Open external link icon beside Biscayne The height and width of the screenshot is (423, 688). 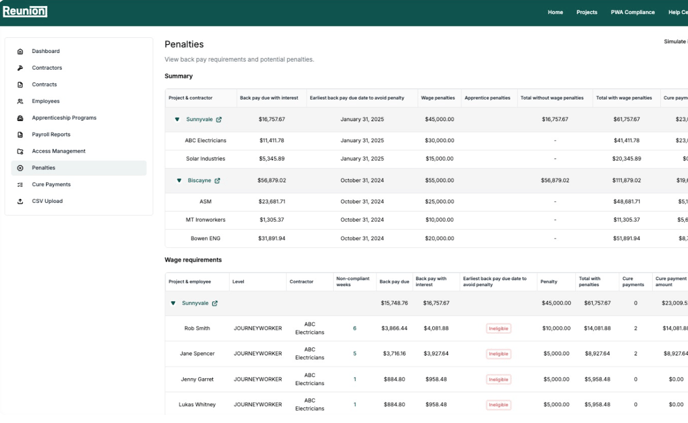click(217, 181)
